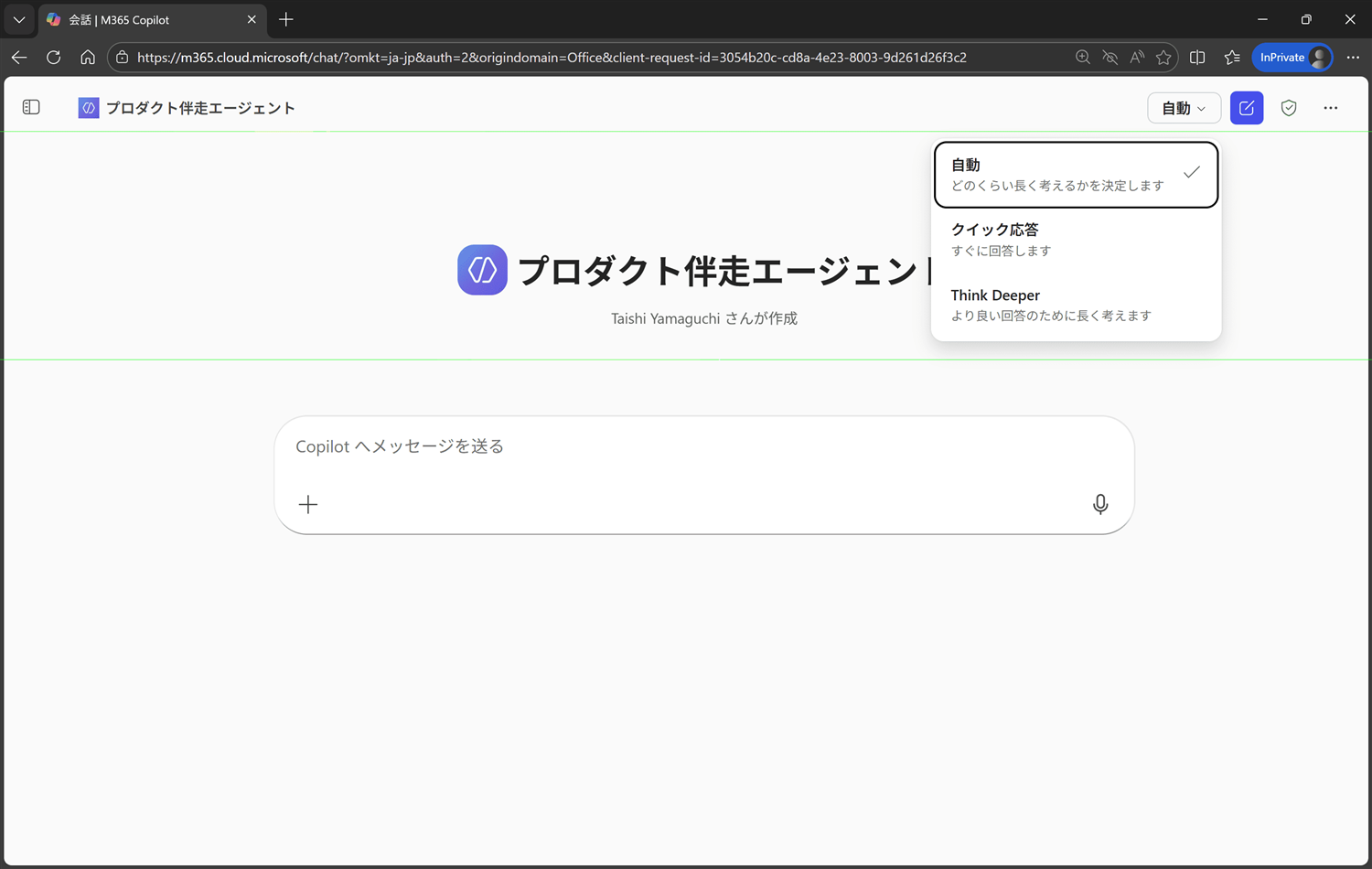
Task: Go back with browser back arrow
Action: 19,57
